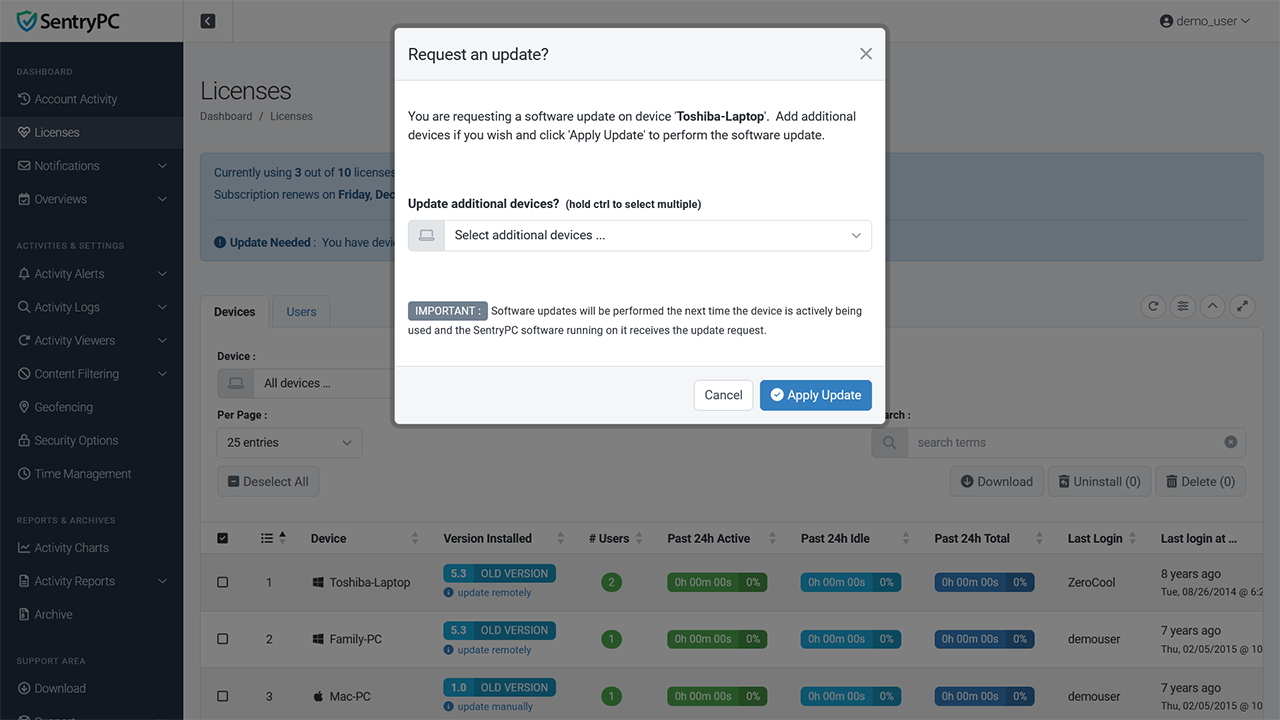This screenshot has width=1280, height=720.
Task: Switch to the Users tab
Action: click(x=301, y=312)
